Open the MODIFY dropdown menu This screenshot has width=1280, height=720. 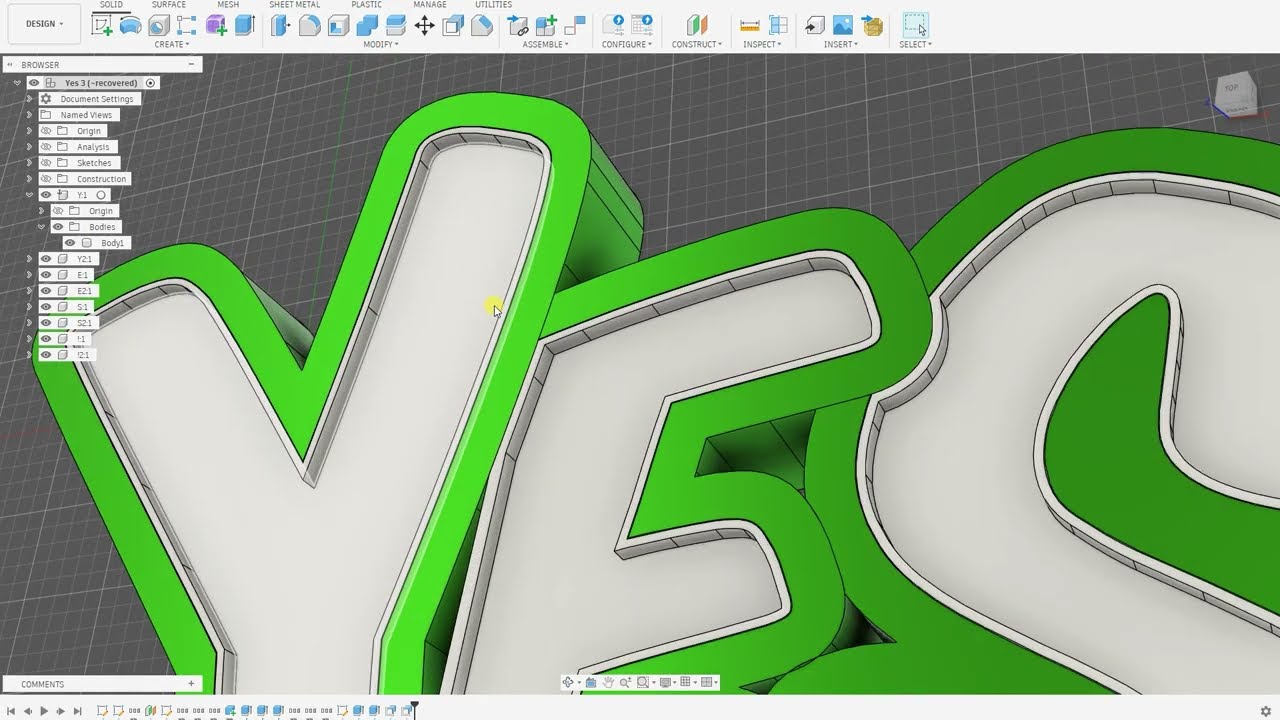381,44
